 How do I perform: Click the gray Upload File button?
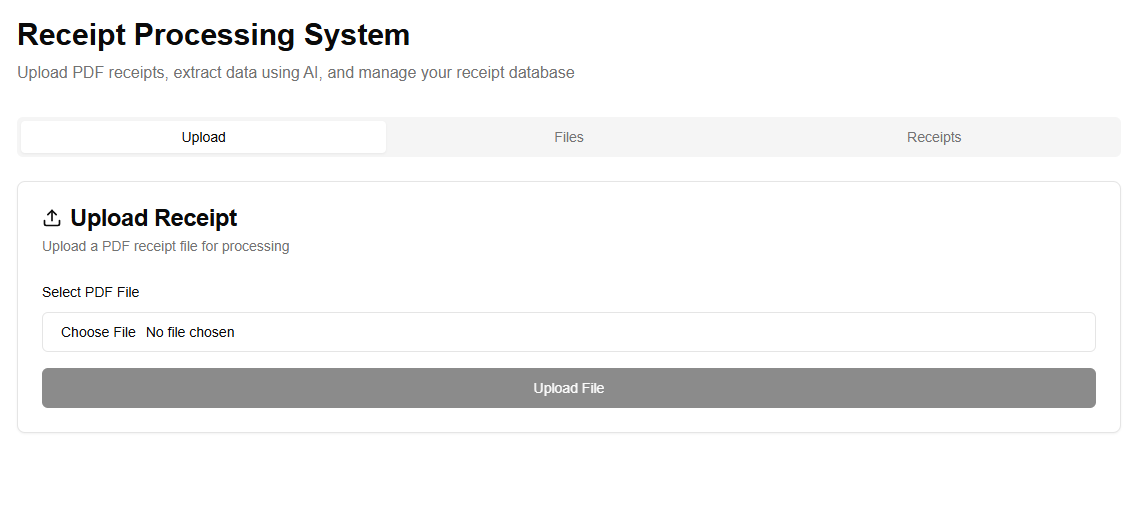click(x=568, y=388)
